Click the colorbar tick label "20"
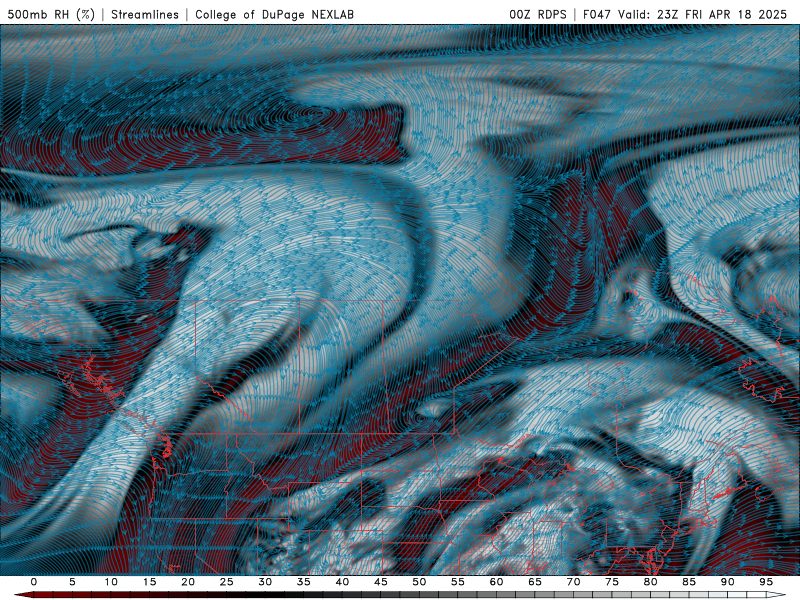Viewport: 800px width, 600px height. tap(188, 582)
